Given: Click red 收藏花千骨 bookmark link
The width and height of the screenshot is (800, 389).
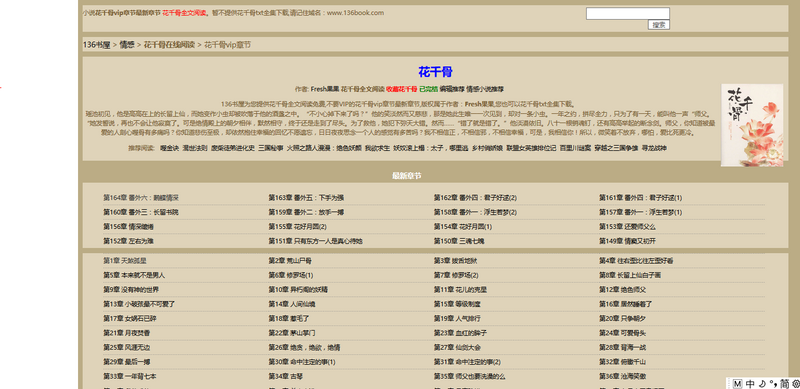Looking at the screenshot, I should point(402,89).
